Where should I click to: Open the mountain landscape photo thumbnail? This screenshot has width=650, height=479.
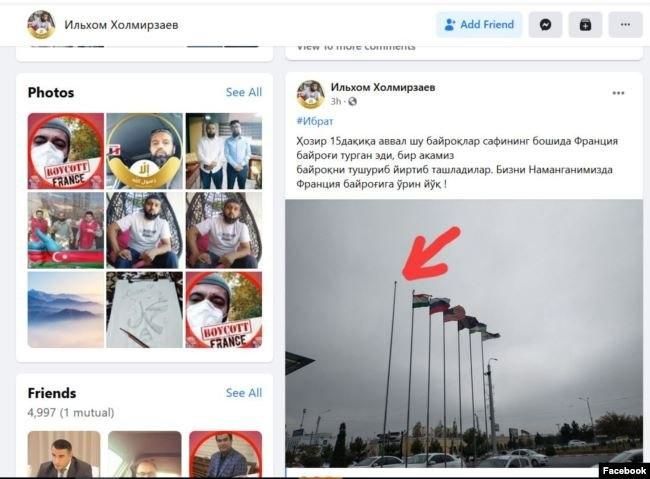[66, 310]
